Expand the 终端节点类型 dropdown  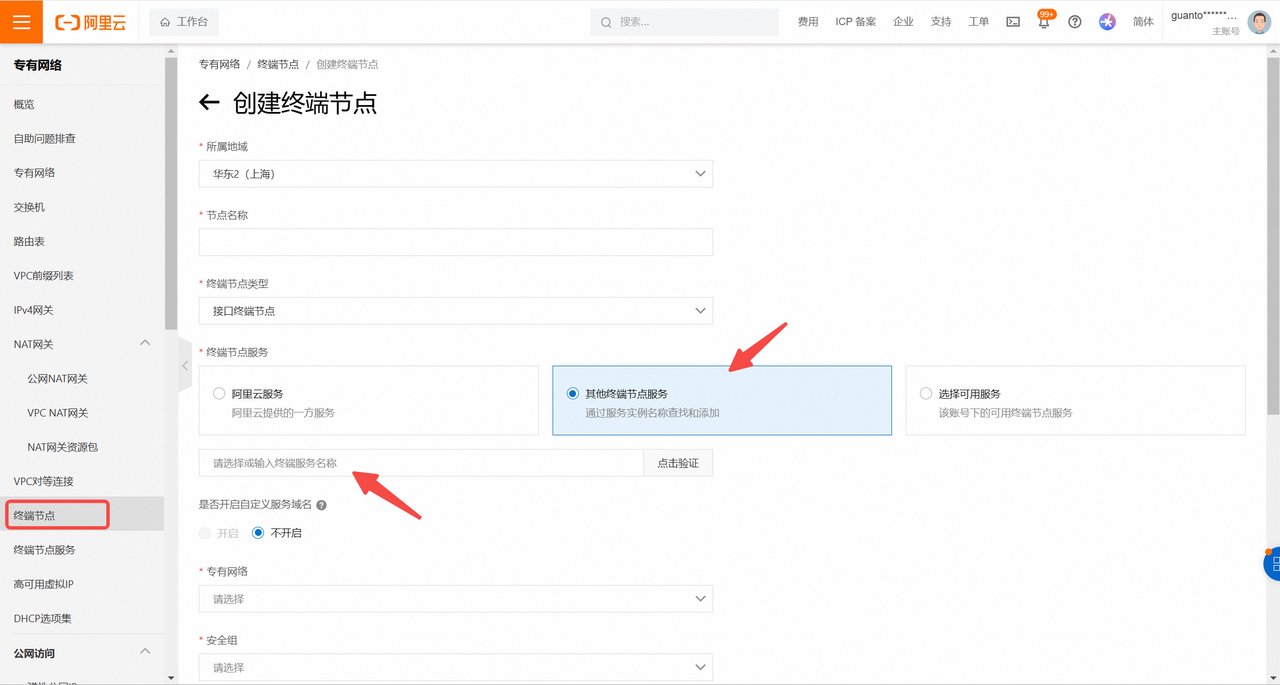click(456, 311)
